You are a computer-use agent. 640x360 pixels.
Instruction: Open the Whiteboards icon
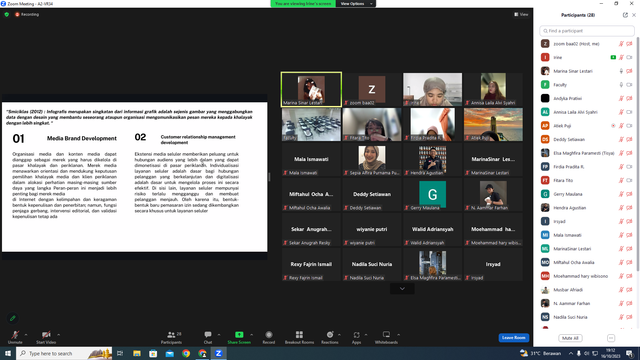tap(386, 335)
